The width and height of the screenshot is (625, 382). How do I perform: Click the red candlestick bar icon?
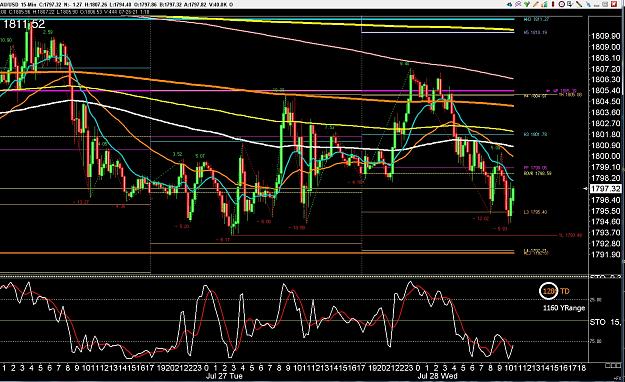553,4
